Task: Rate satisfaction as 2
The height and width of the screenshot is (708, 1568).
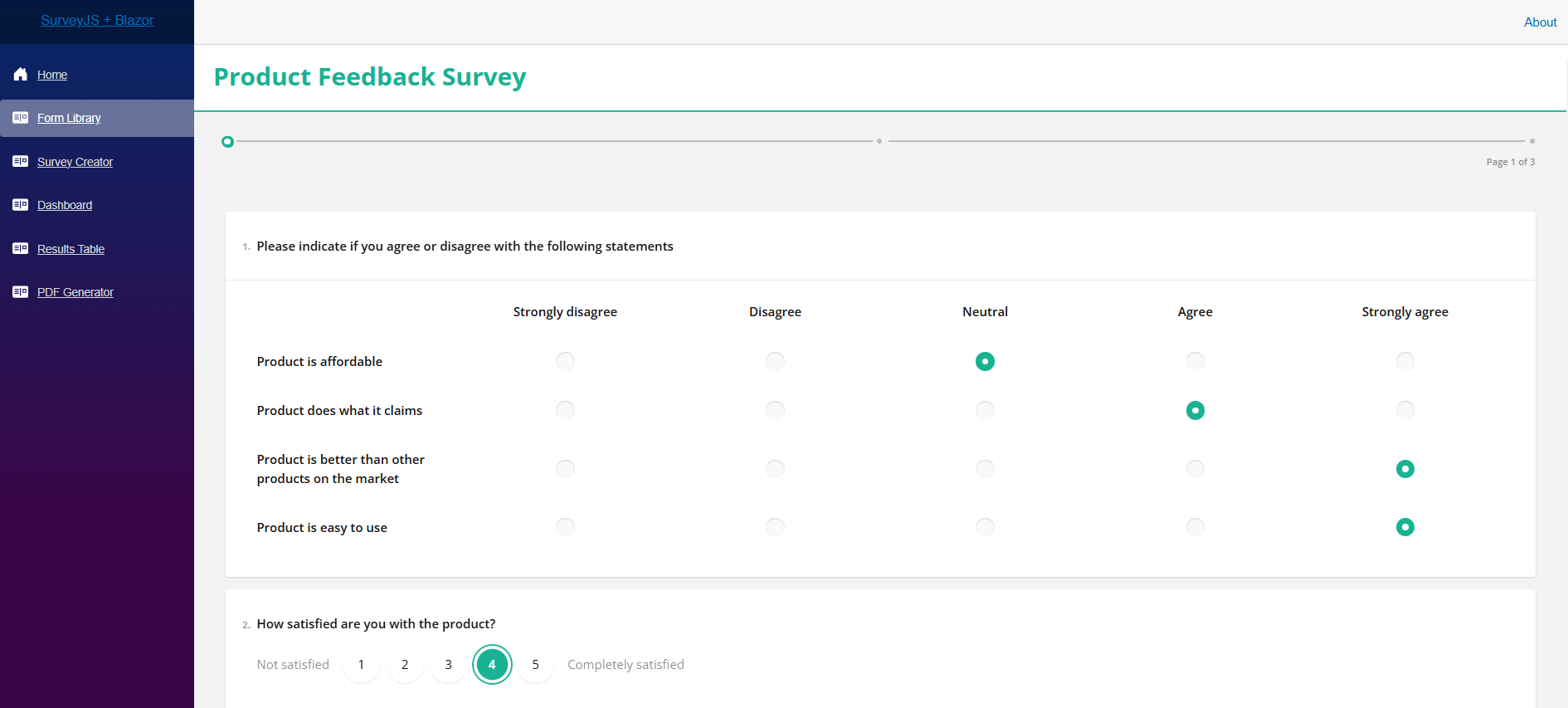Action: click(x=405, y=665)
